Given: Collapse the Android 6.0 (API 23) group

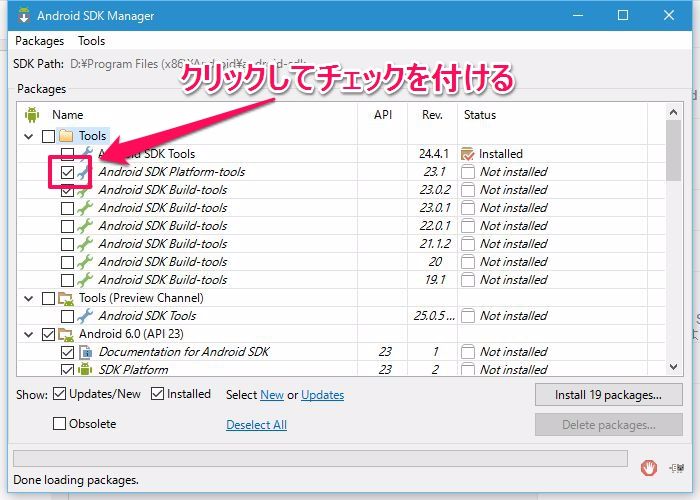Looking at the screenshot, I should click(x=29, y=334).
